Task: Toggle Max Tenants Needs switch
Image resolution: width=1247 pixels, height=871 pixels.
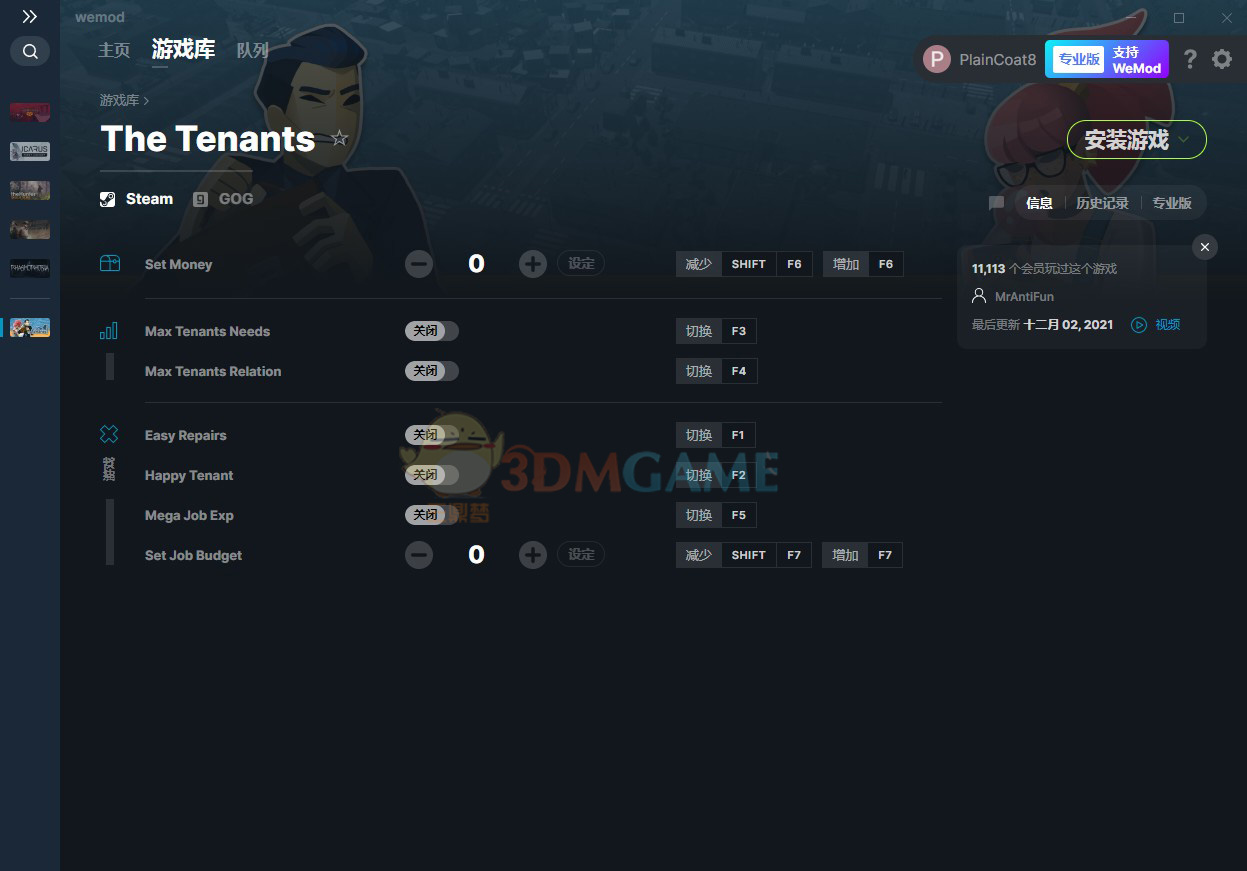Action: tap(432, 331)
